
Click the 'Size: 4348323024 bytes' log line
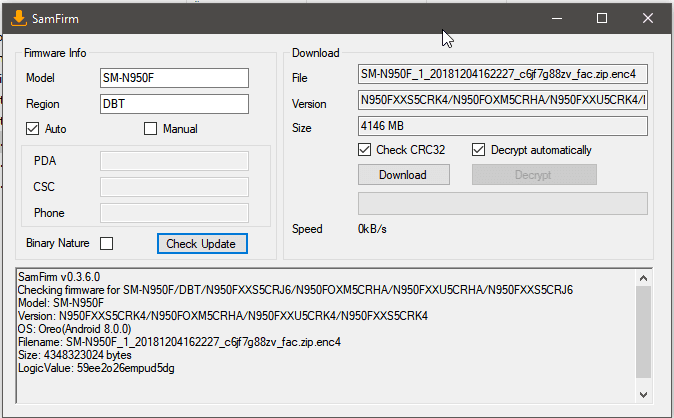click(74, 355)
